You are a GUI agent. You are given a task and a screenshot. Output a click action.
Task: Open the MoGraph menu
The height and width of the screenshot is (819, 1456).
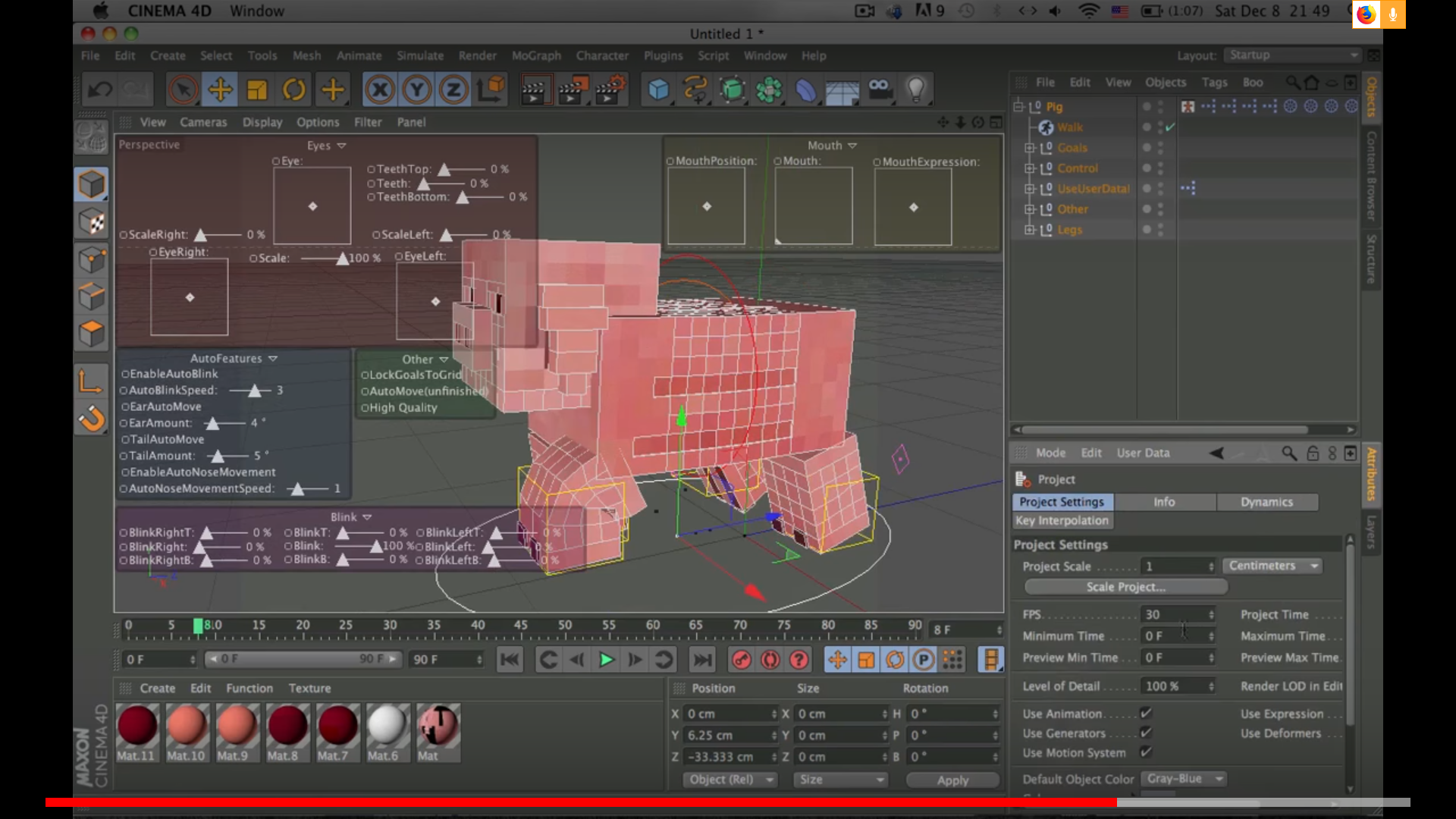pos(536,55)
